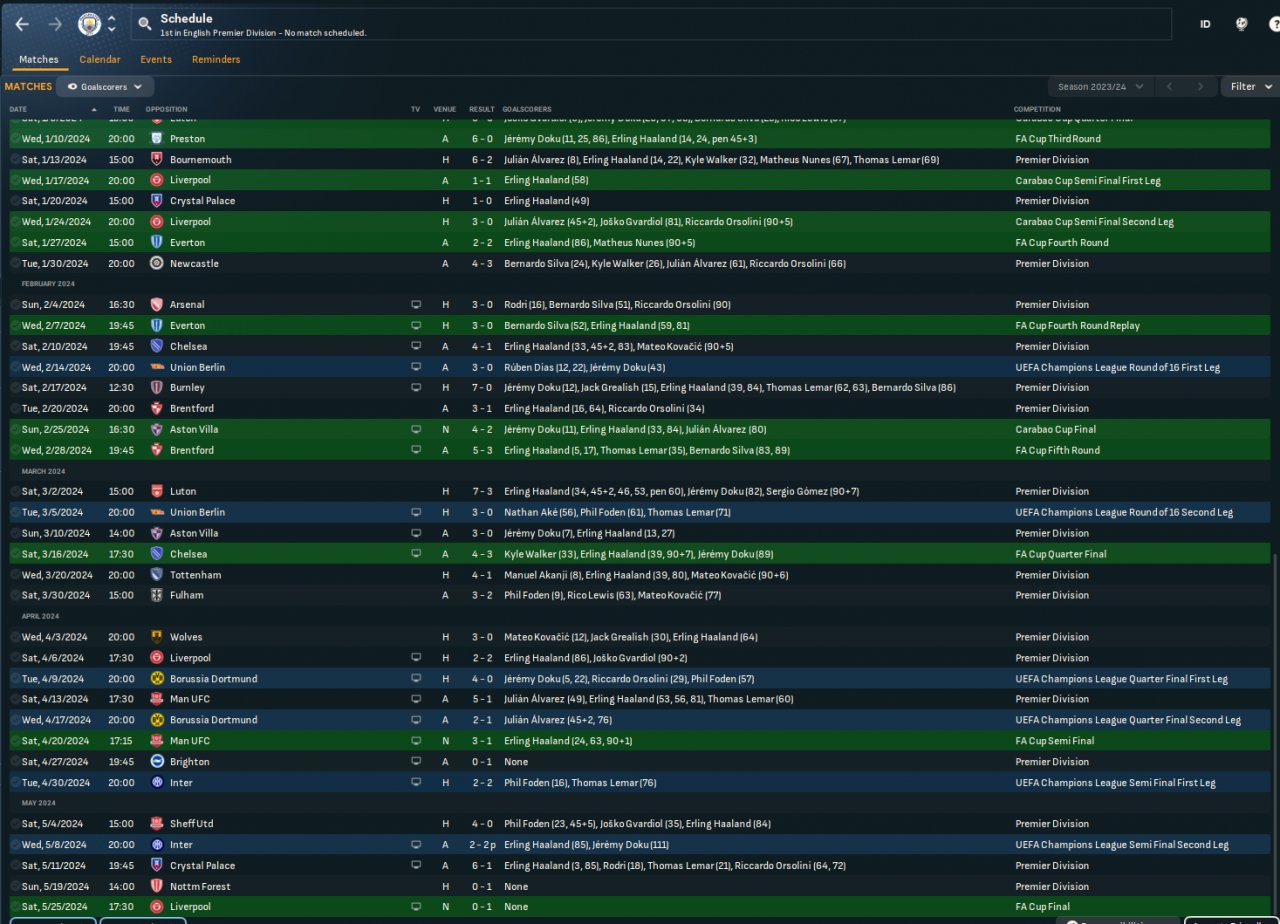Open the Reminders tab
The height and width of the screenshot is (924, 1280).
tap(216, 60)
